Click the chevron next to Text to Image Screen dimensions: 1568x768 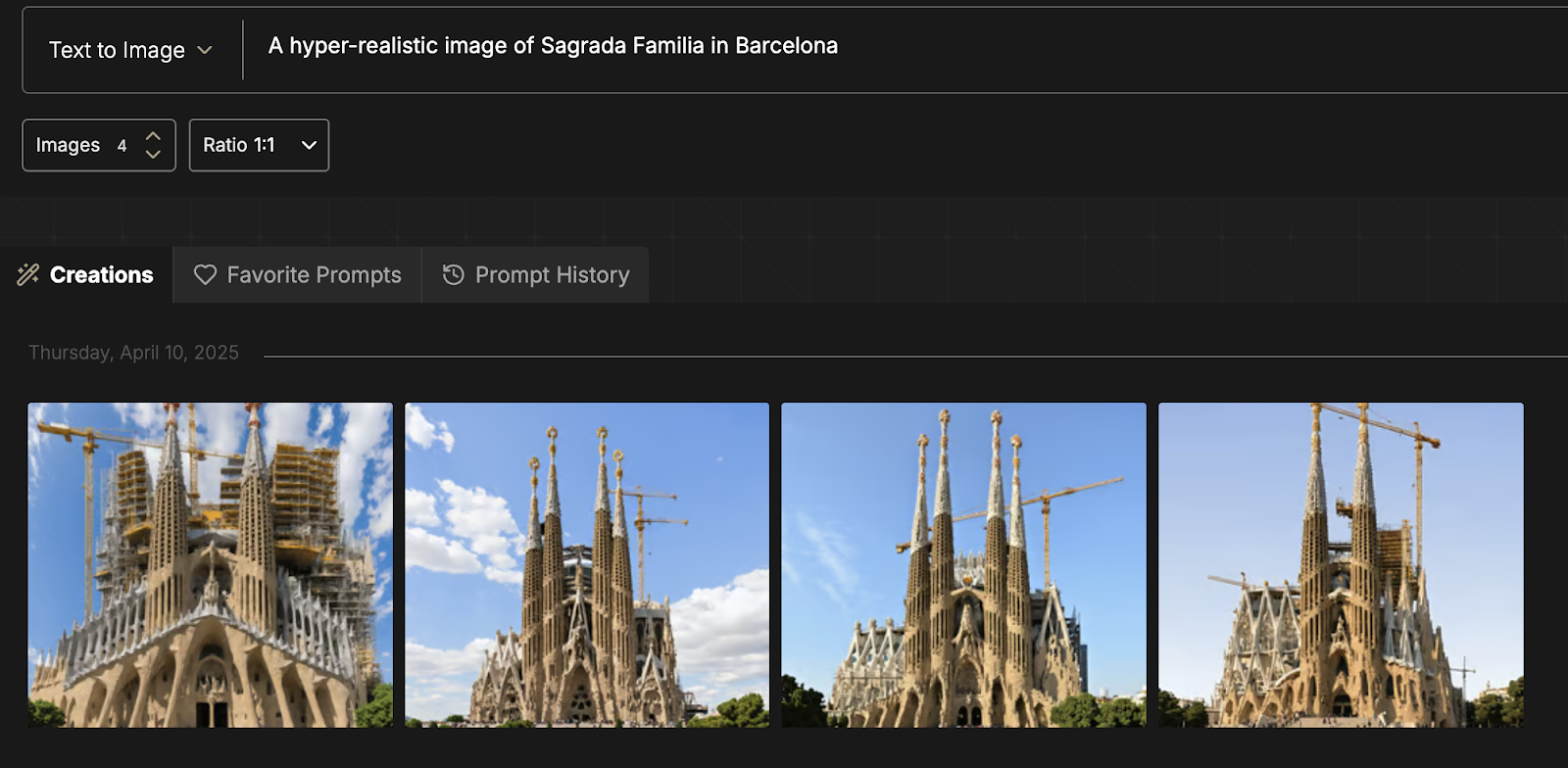point(206,50)
